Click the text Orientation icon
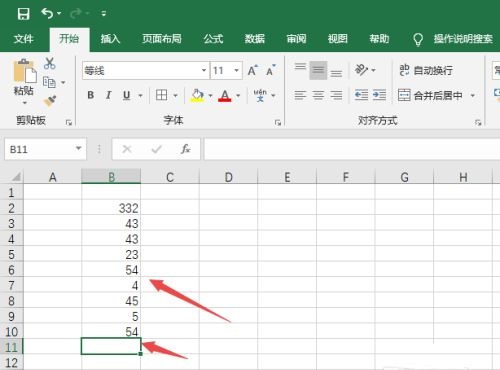The image size is (500, 370). coord(361,70)
